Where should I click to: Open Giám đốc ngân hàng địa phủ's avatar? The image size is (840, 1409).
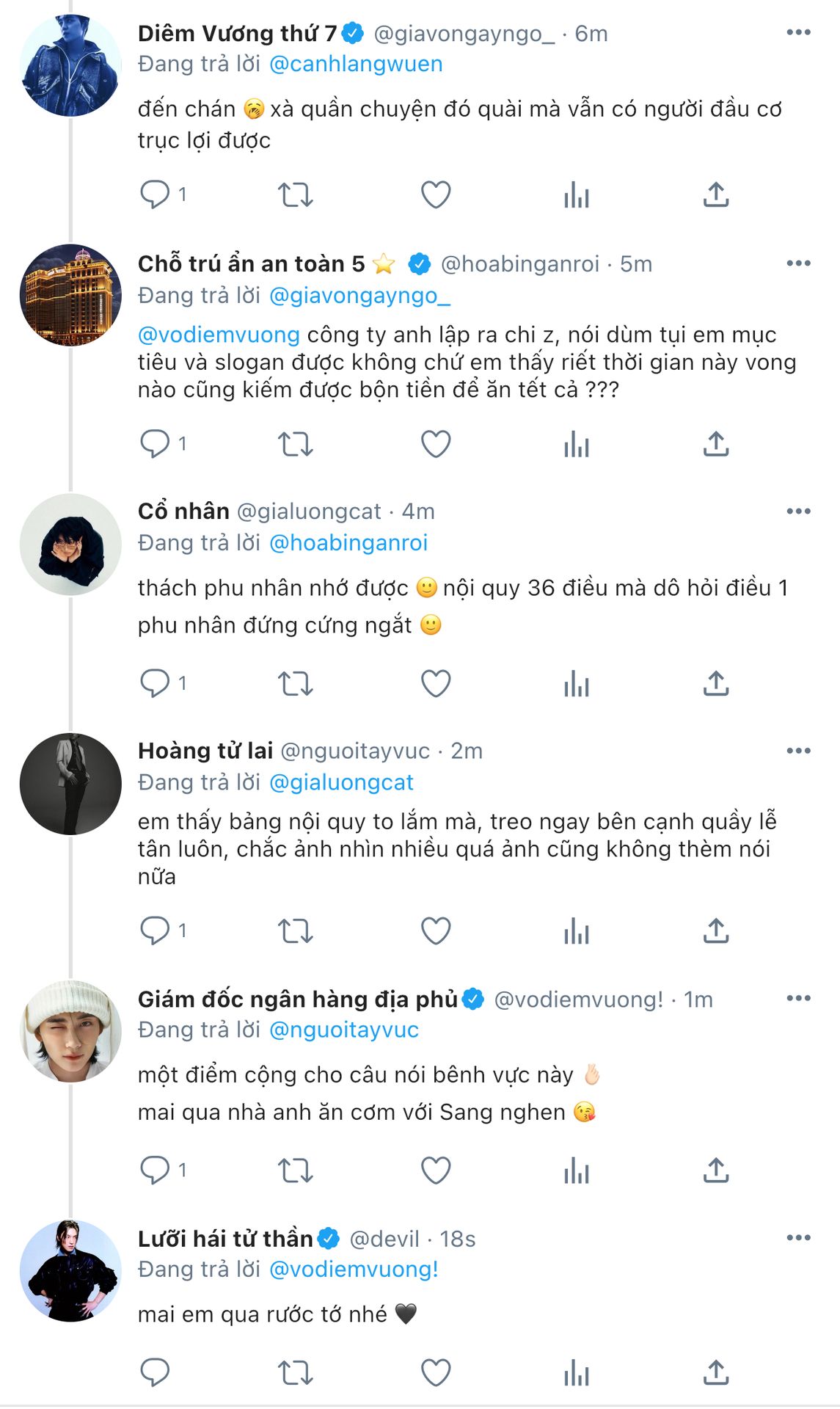point(70,1031)
